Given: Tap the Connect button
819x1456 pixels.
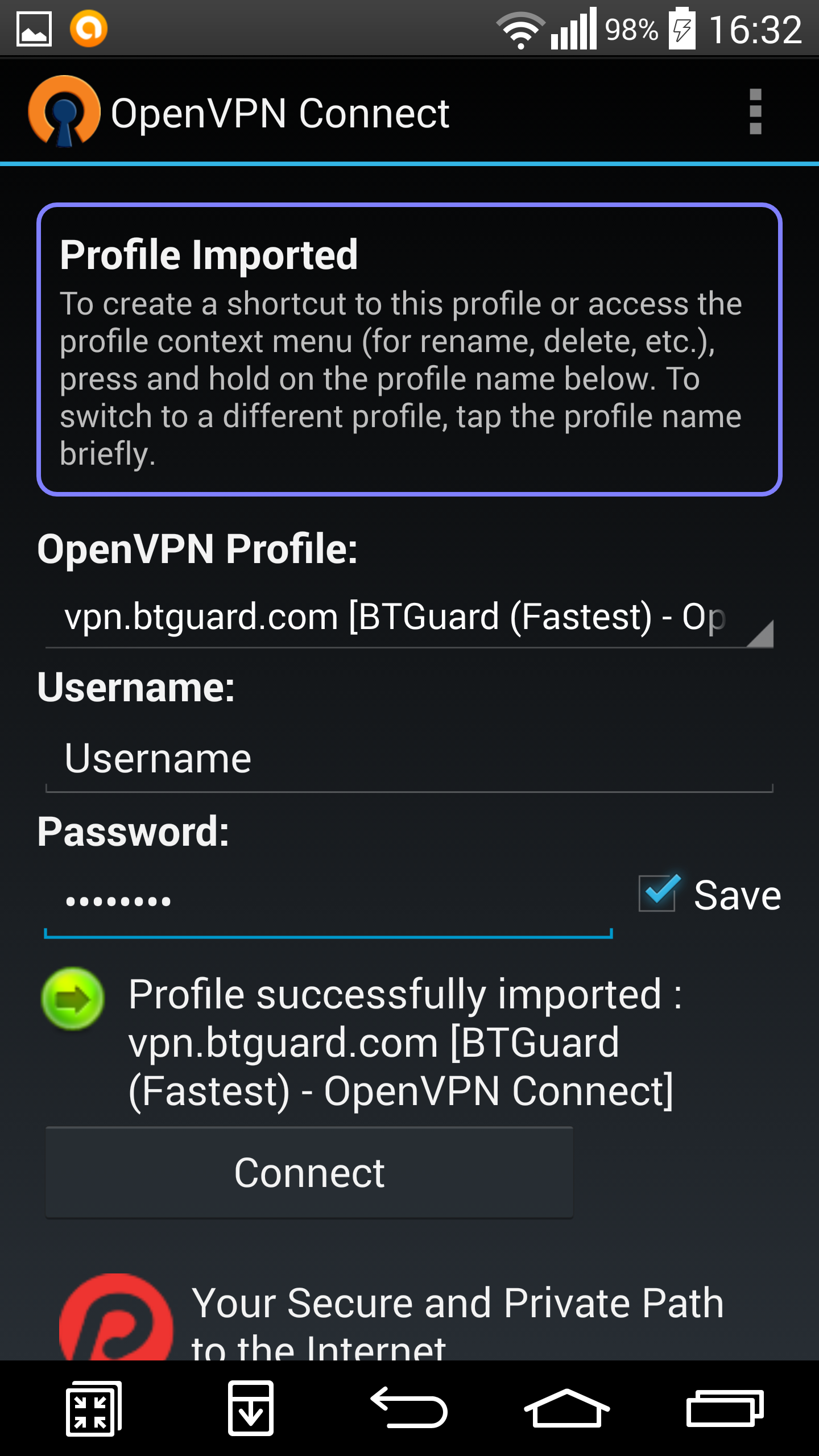Looking at the screenshot, I should coord(309,1172).
